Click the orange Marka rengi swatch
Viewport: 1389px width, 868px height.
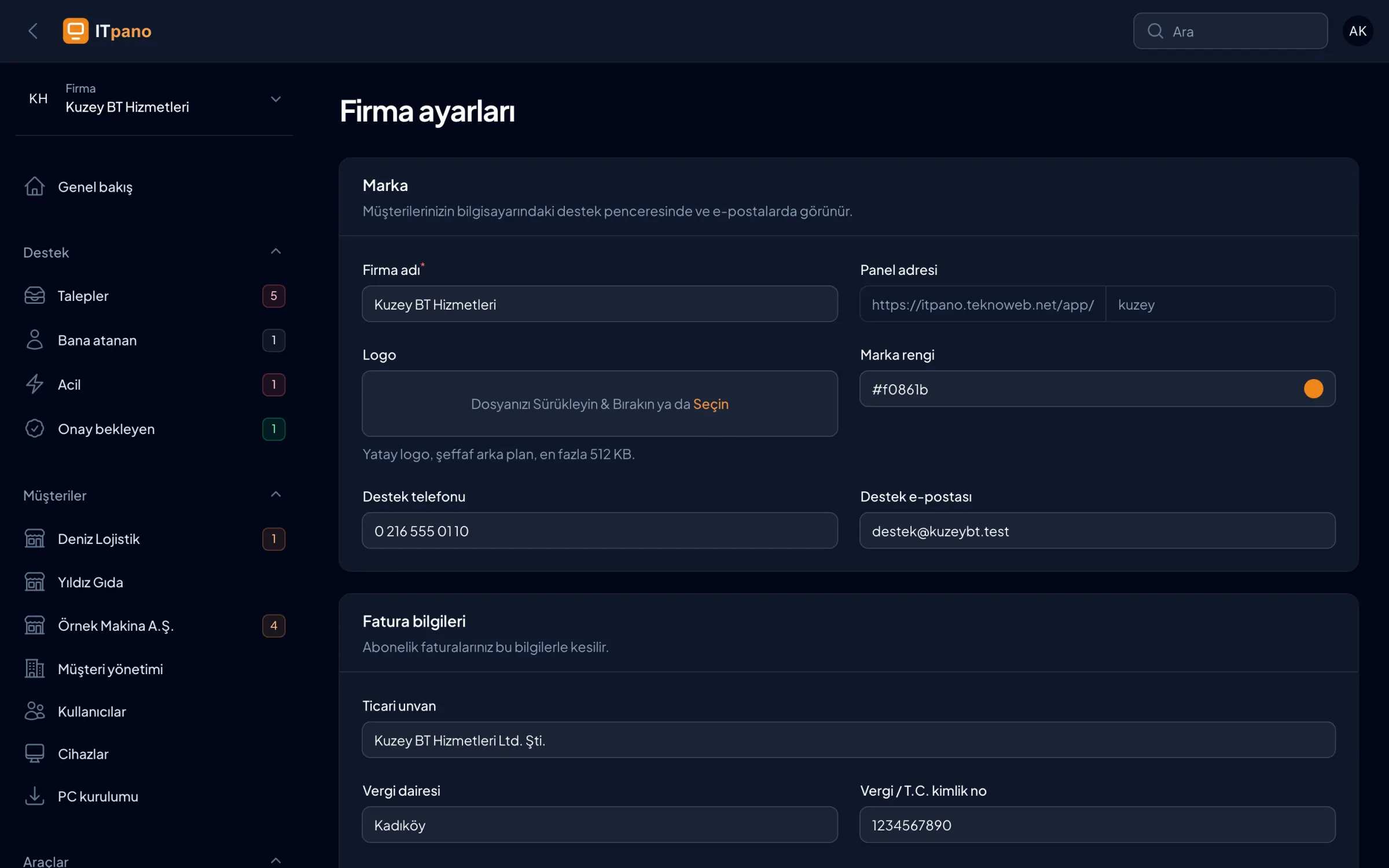pyautogui.click(x=1313, y=389)
